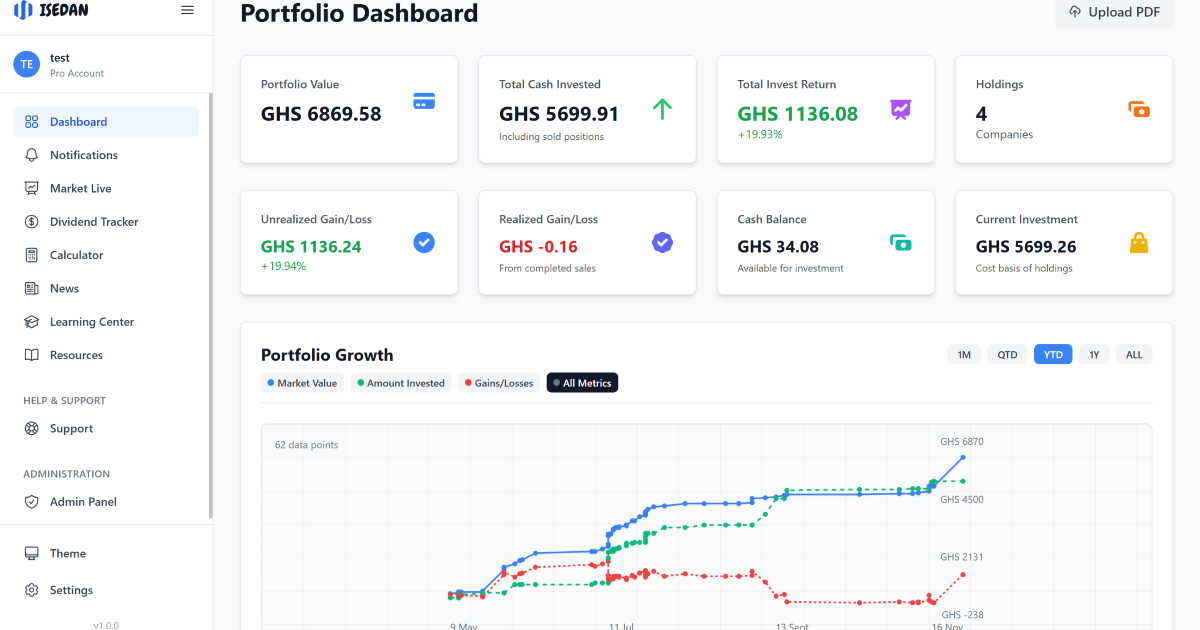Viewport: 1200px width, 630px height.
Task: Expand the test Pro Account profile
Action: (x=60, y=63)
